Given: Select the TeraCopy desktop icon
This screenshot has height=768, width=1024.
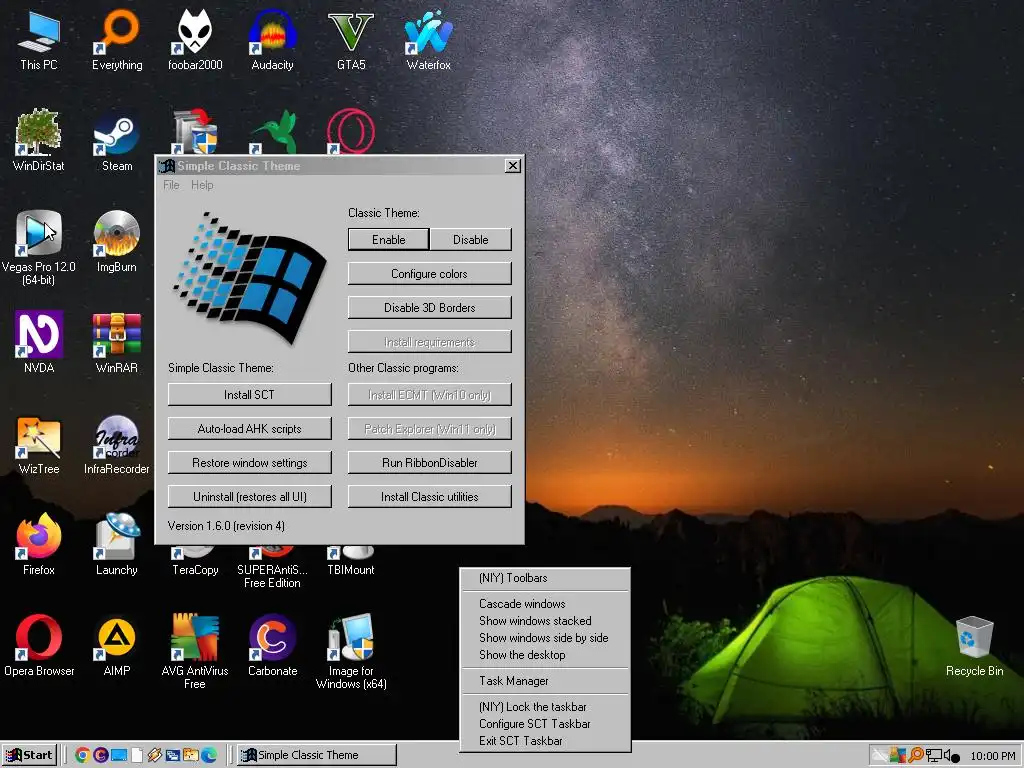Looking at the screenshot, I should click(x=195, y=562).
